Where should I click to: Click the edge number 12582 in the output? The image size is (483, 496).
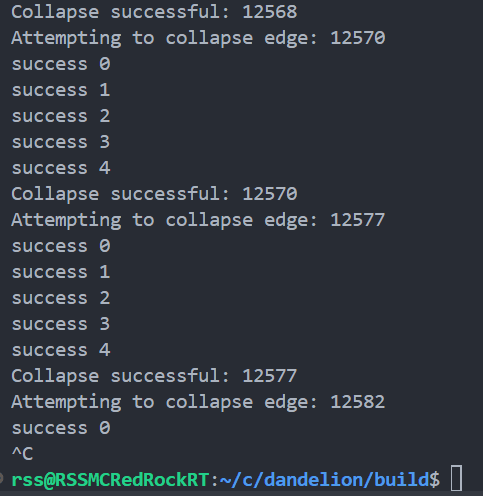coord(358,402)
